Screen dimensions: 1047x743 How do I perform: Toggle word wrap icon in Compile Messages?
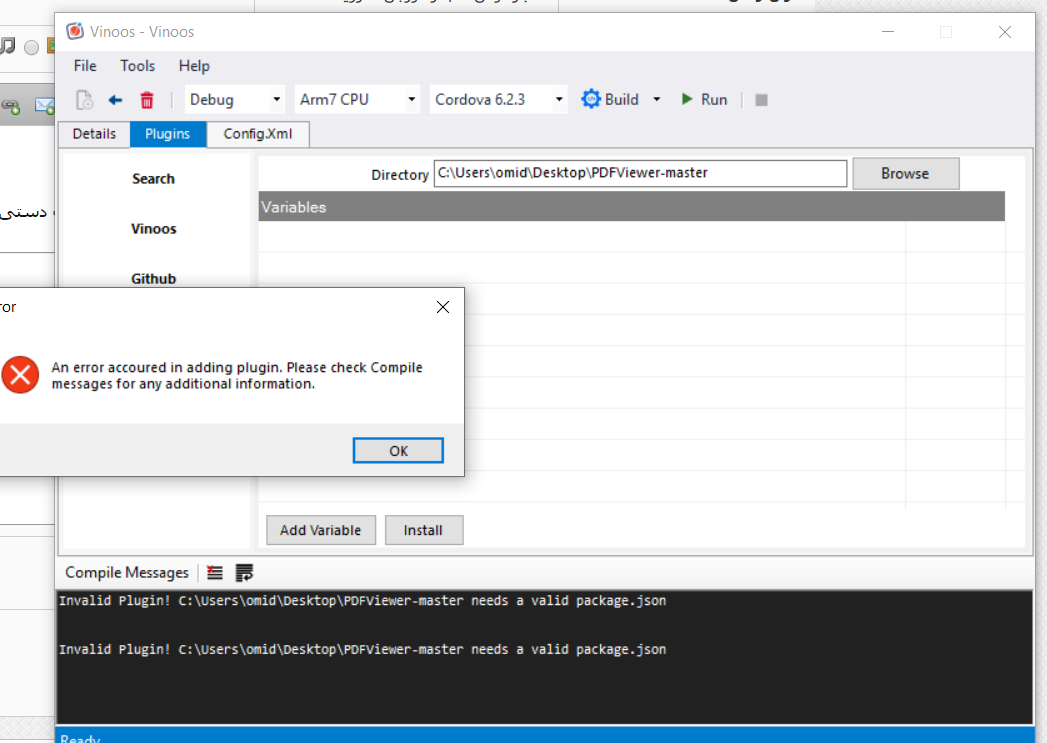pos(244,573)
